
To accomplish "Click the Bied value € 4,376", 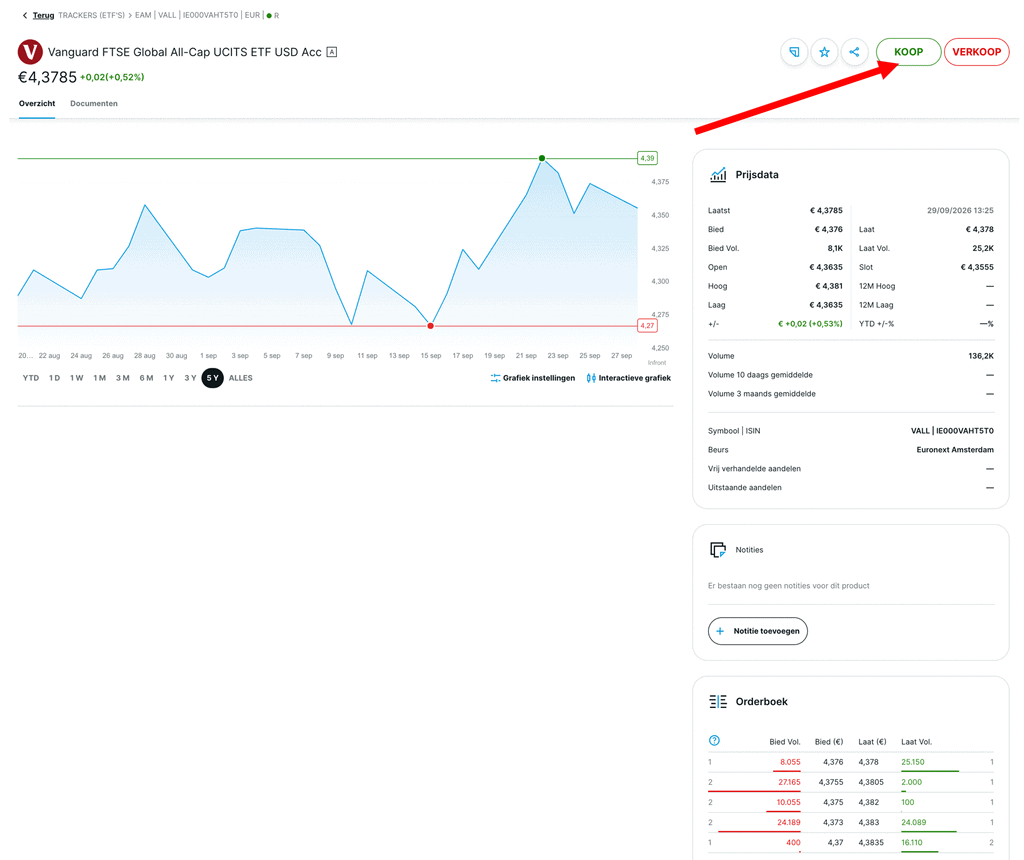I will pyautogui.click(x=828, y=229).
